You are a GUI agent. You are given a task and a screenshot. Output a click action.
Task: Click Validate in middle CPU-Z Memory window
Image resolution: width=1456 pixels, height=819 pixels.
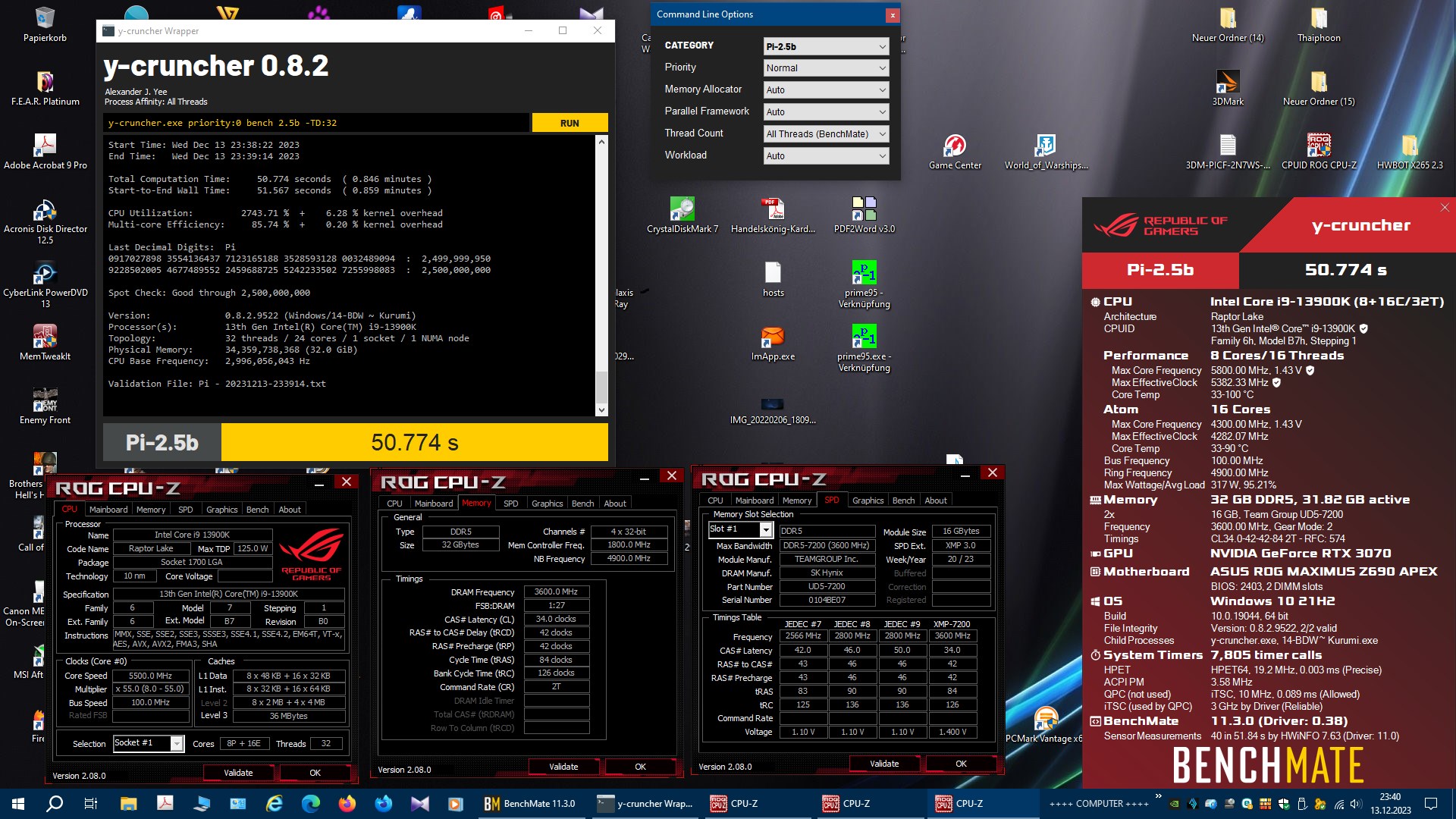pos(563,767)
